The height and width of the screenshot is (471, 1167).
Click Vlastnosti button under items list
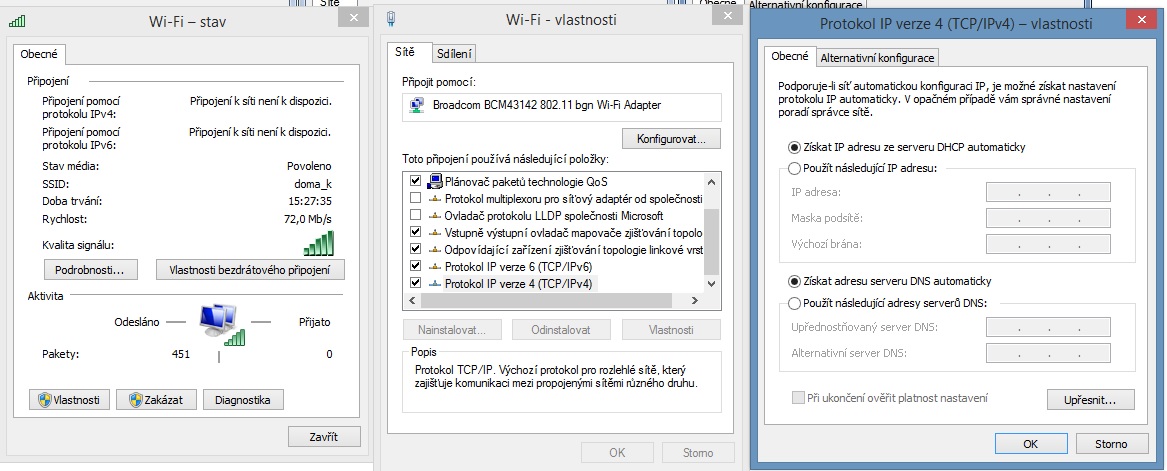click(x=671, y=330)
